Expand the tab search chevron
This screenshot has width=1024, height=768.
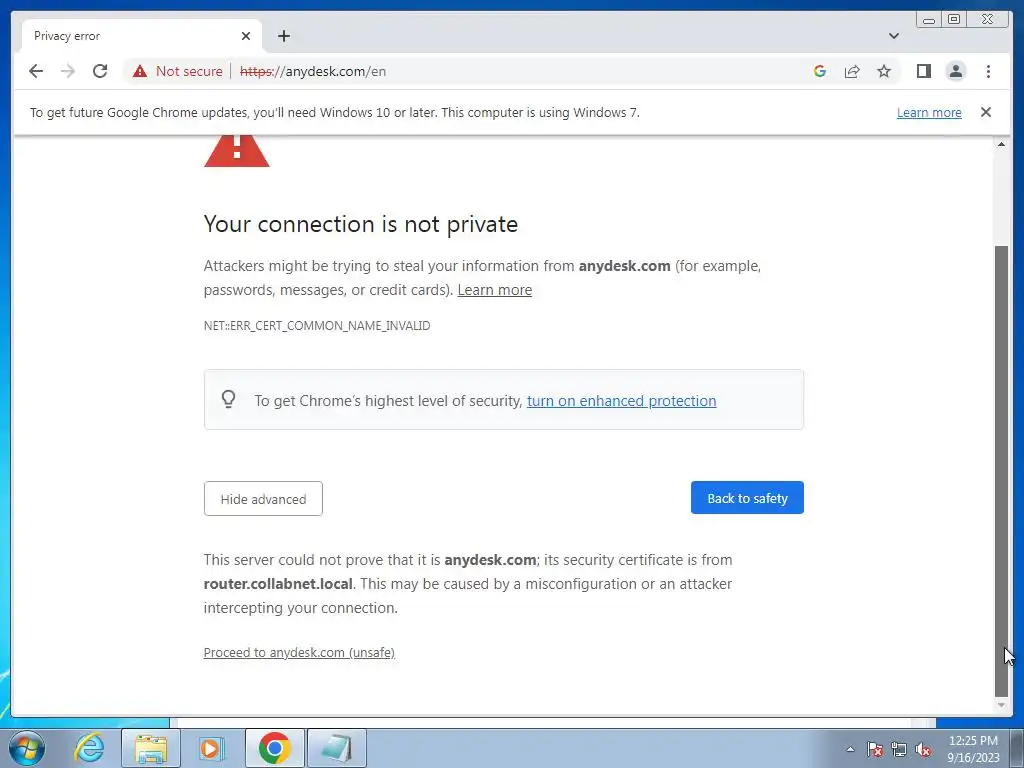(x=893, y=36)
